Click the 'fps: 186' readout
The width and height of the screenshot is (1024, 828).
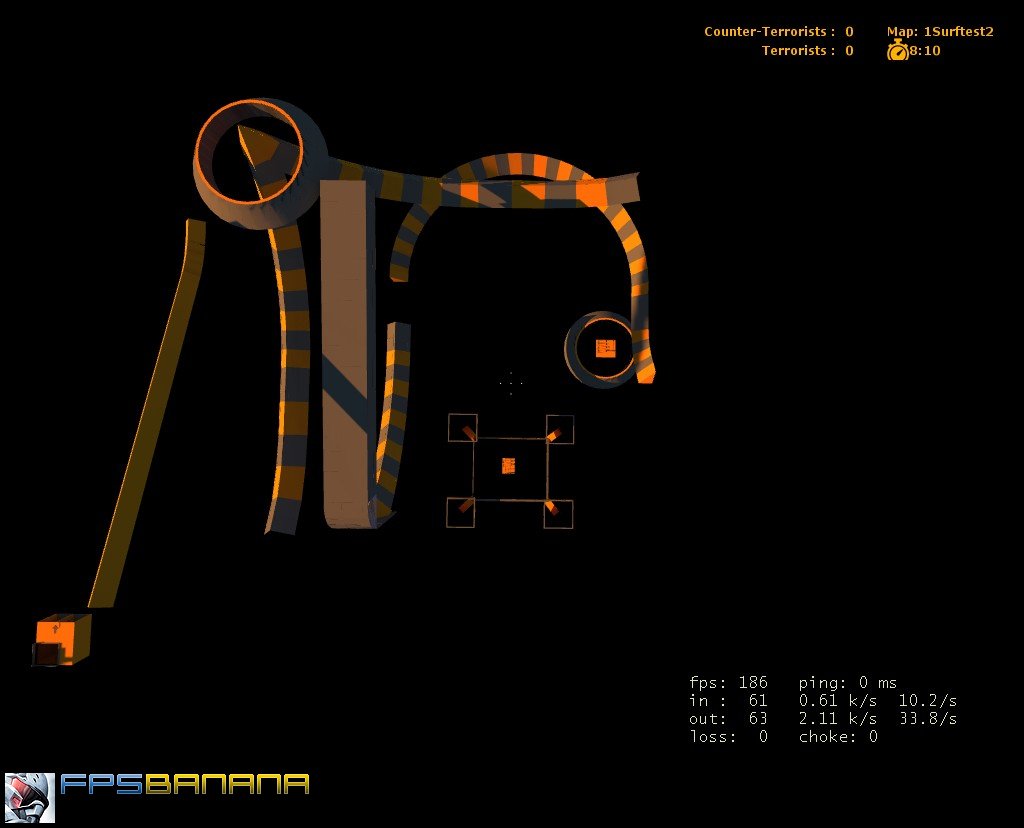click(x=728, y=682)
